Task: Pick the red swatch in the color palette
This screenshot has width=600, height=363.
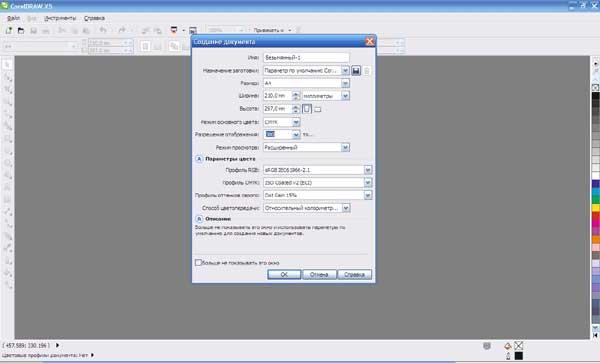Action: tap(596, 216)
